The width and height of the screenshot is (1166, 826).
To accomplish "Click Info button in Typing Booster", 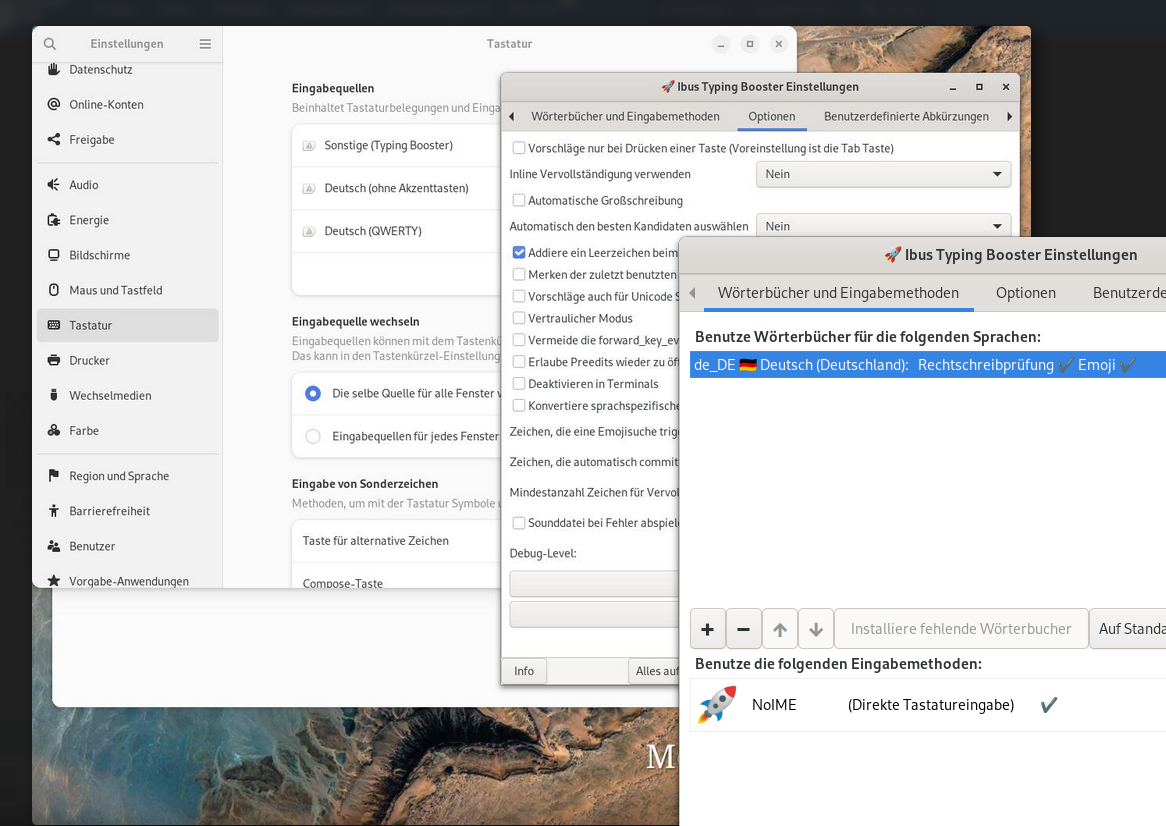I will pos(524,671).
